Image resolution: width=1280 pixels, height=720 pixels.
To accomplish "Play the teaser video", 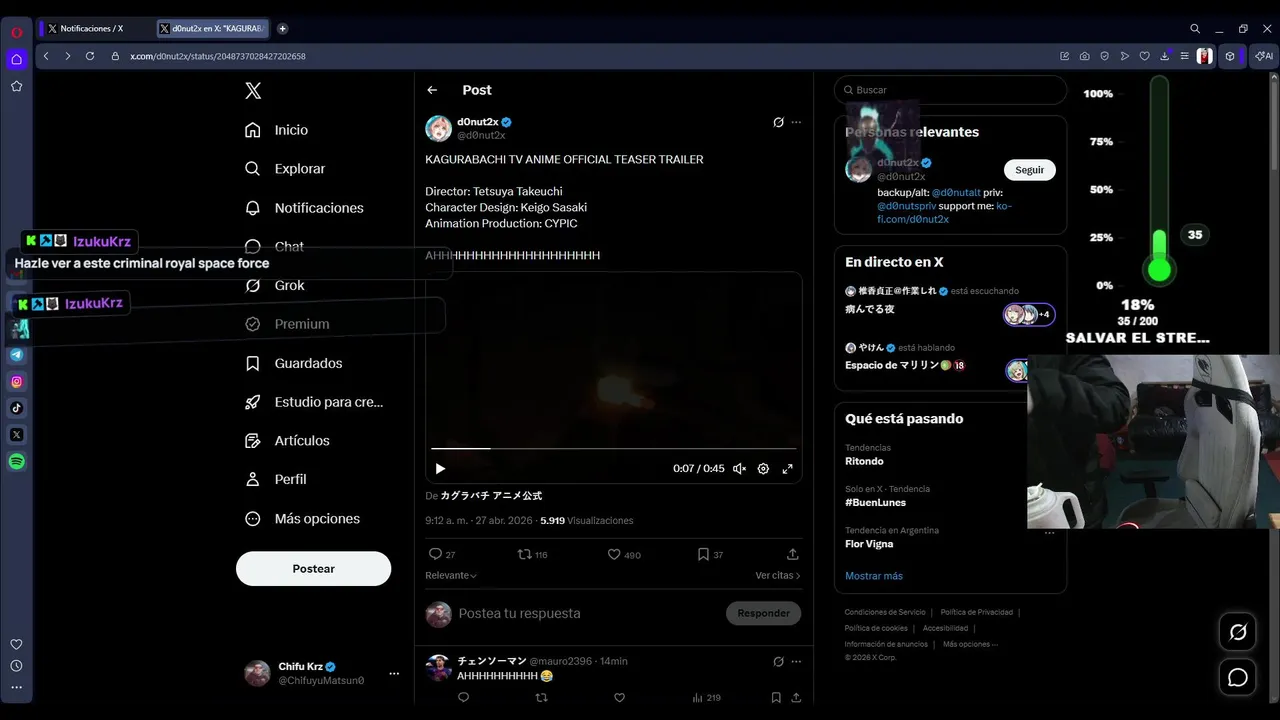I will point(440,468).
